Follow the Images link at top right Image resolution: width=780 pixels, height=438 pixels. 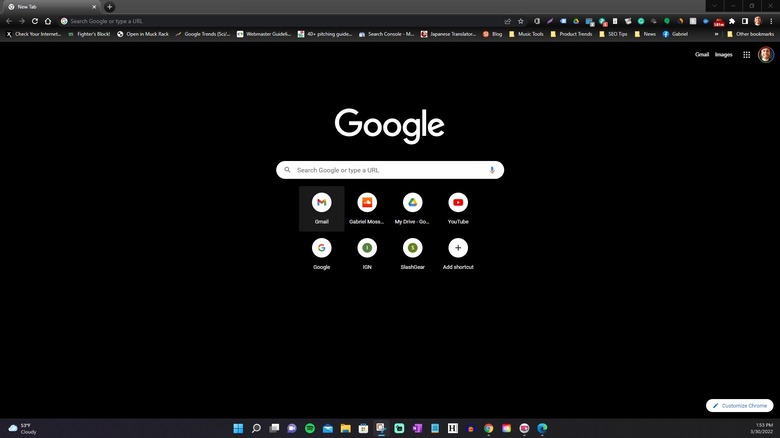coord(723,55)
